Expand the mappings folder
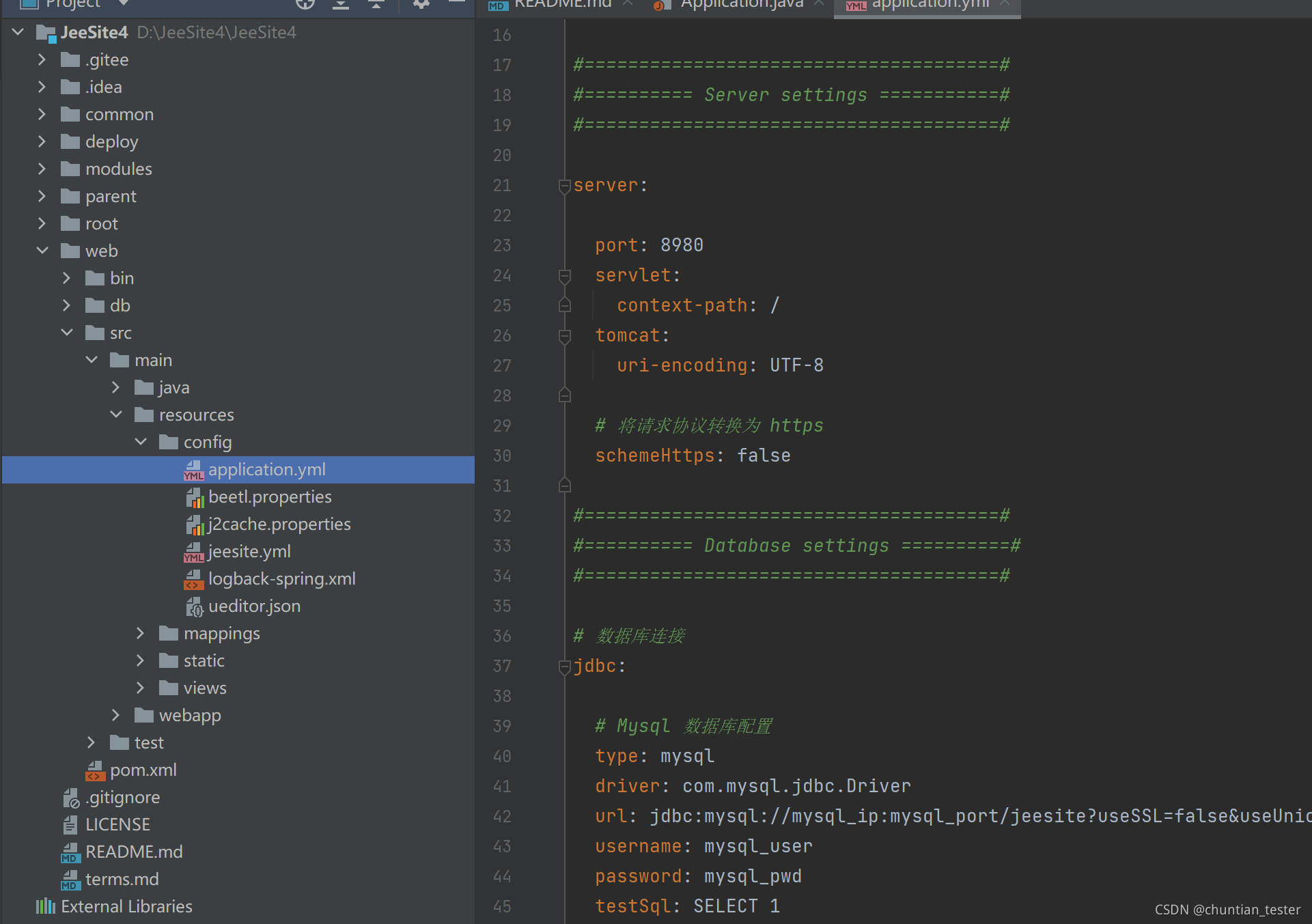This screenshot has height=924, width=1312. click(141, 633)
